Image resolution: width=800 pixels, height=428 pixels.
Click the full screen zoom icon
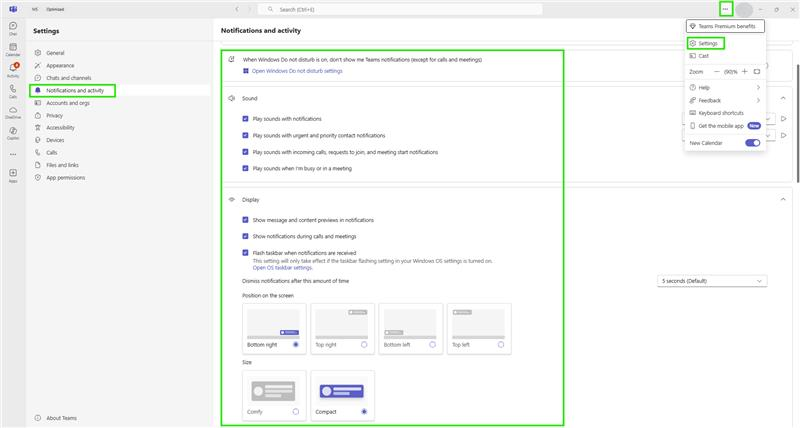pyautogui.click(x=757, y=72)
